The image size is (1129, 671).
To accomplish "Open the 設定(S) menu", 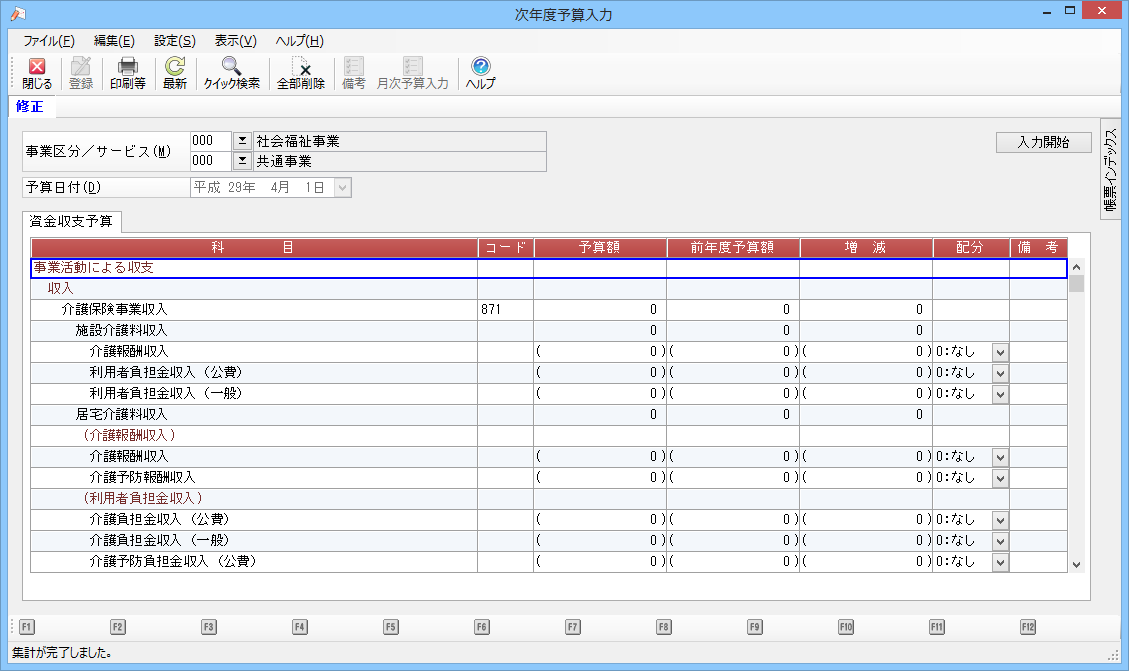I will pos(175,41).
